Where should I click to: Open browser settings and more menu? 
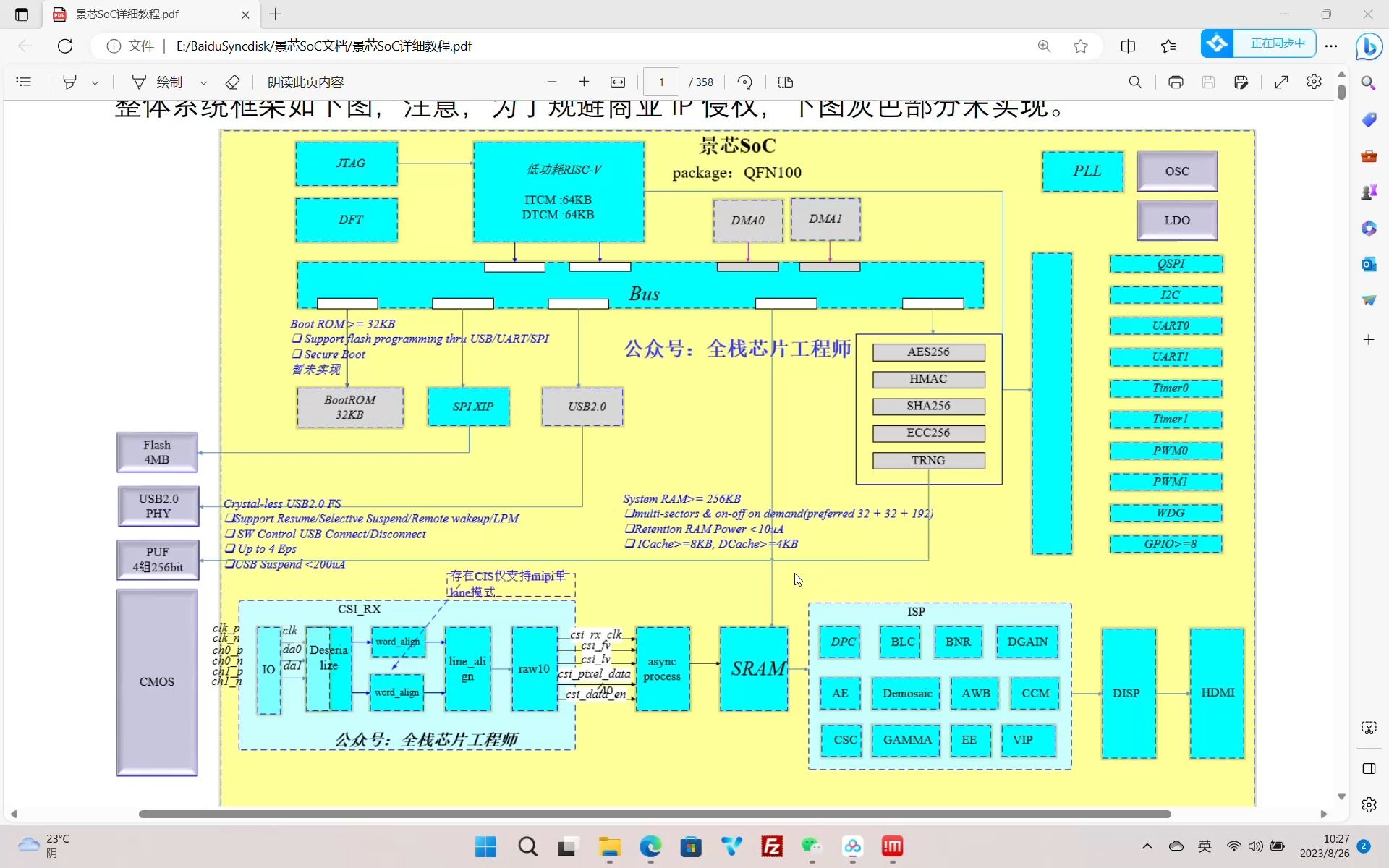[1331, 46]
